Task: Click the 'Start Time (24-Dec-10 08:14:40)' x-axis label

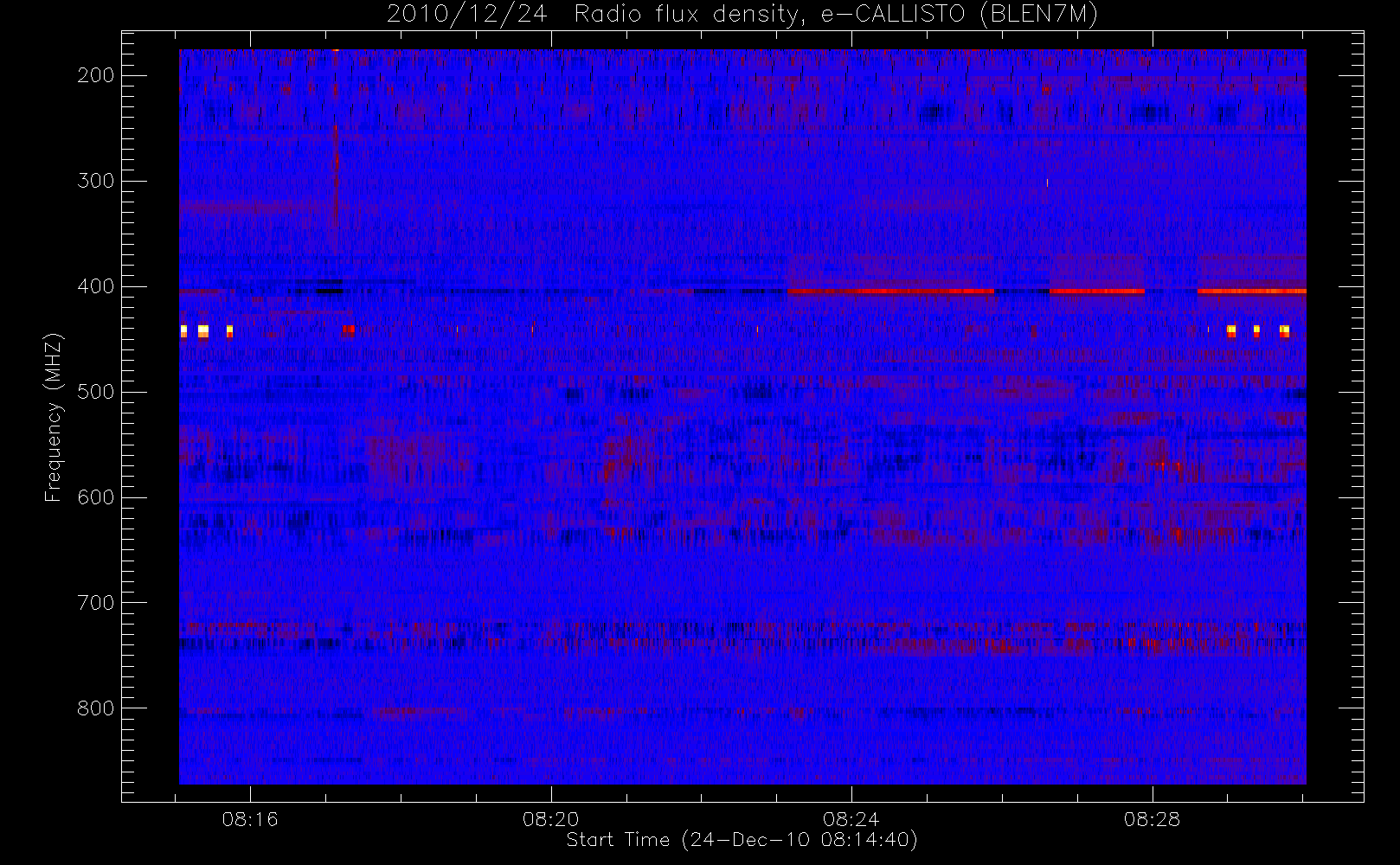Action: (742, 840)
